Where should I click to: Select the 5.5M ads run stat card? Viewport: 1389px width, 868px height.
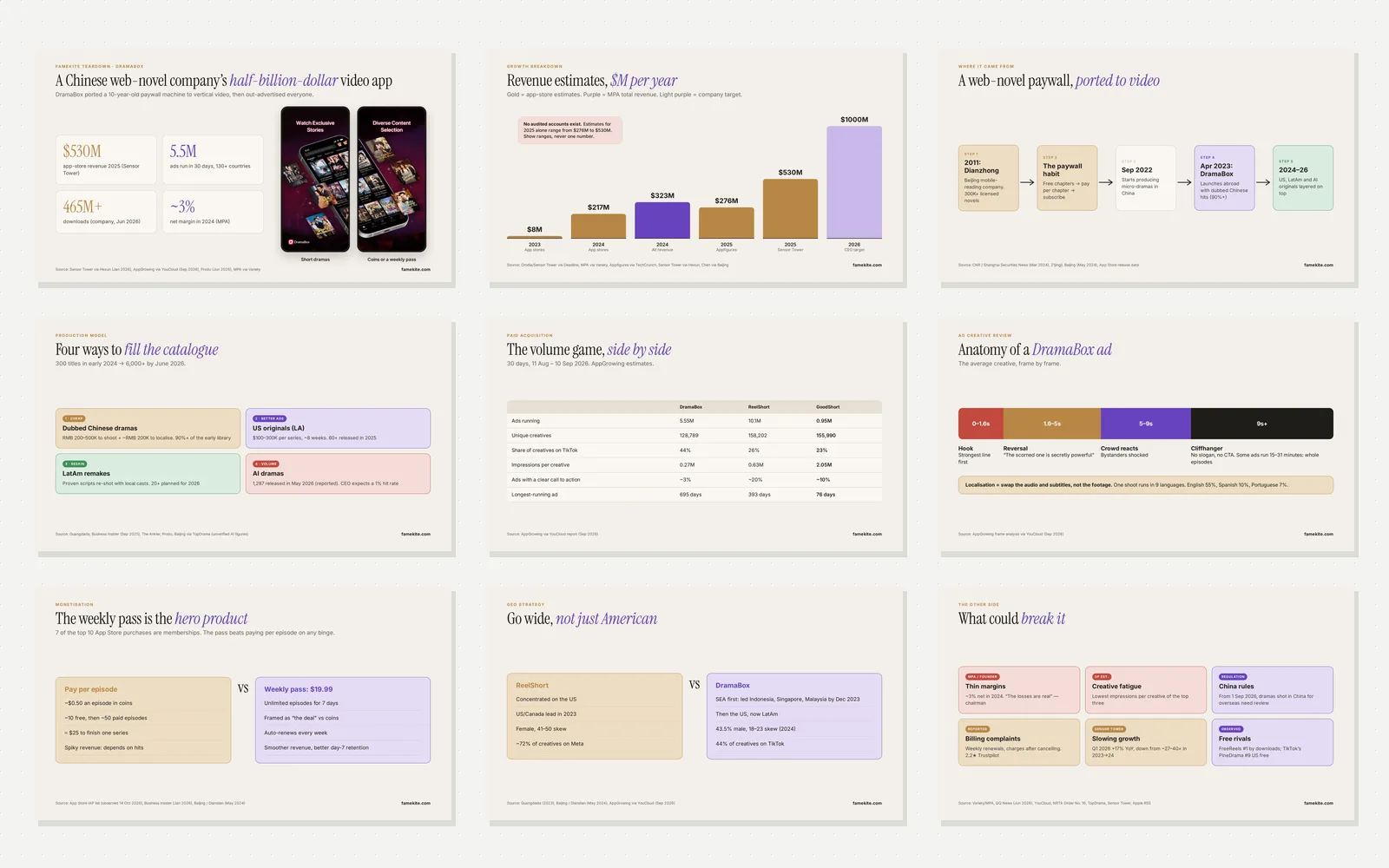click(213, 159)
